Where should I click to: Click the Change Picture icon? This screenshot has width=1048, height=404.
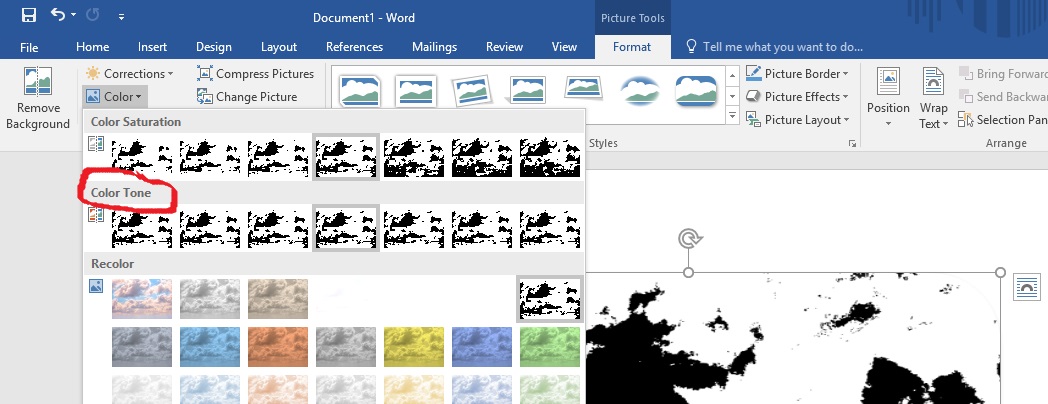(205, 97)
